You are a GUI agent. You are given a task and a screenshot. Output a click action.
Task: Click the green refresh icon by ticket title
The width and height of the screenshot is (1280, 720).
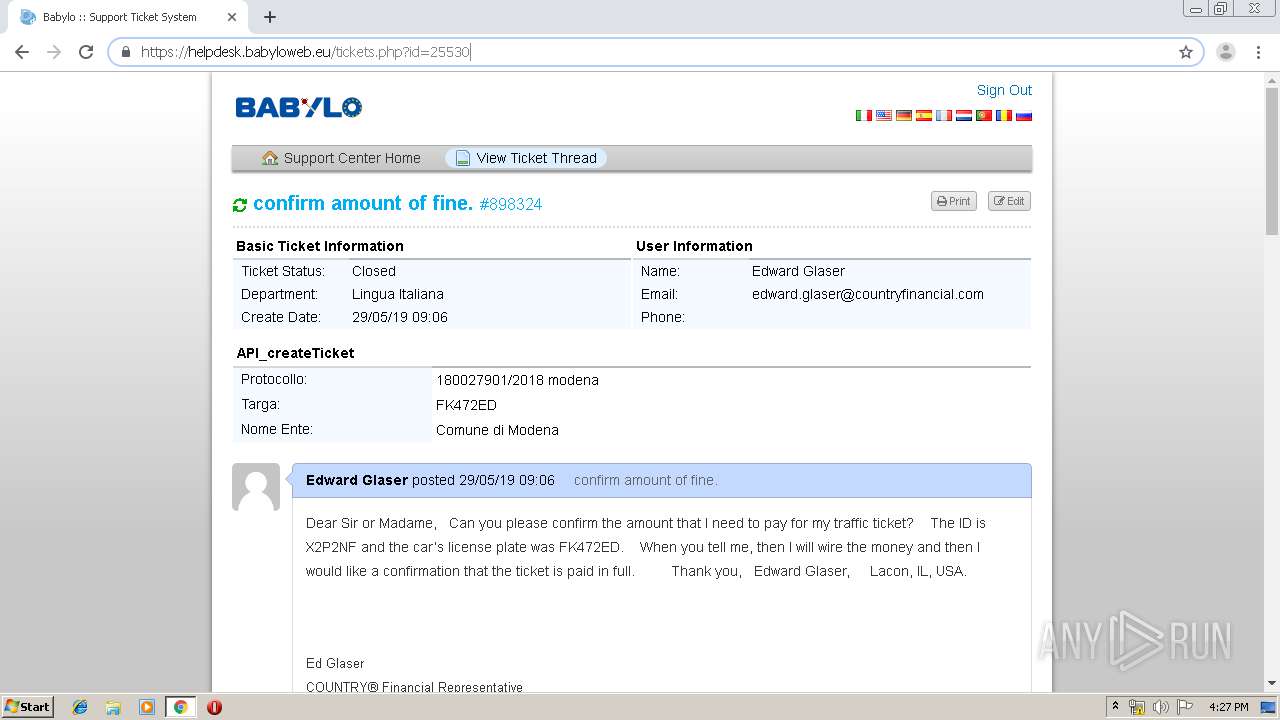point(240,205)
